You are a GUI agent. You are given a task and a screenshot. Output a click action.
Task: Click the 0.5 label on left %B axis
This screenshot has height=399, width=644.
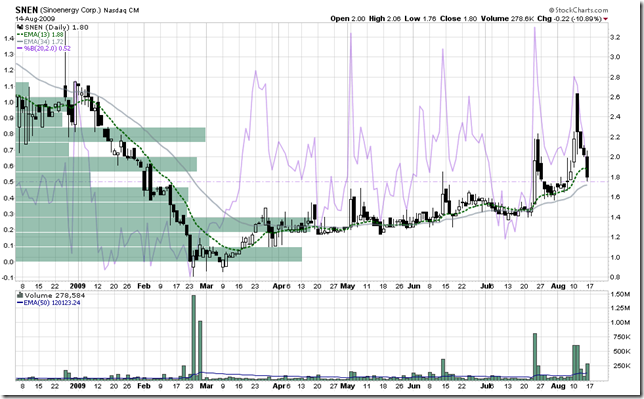coord(9,182)
